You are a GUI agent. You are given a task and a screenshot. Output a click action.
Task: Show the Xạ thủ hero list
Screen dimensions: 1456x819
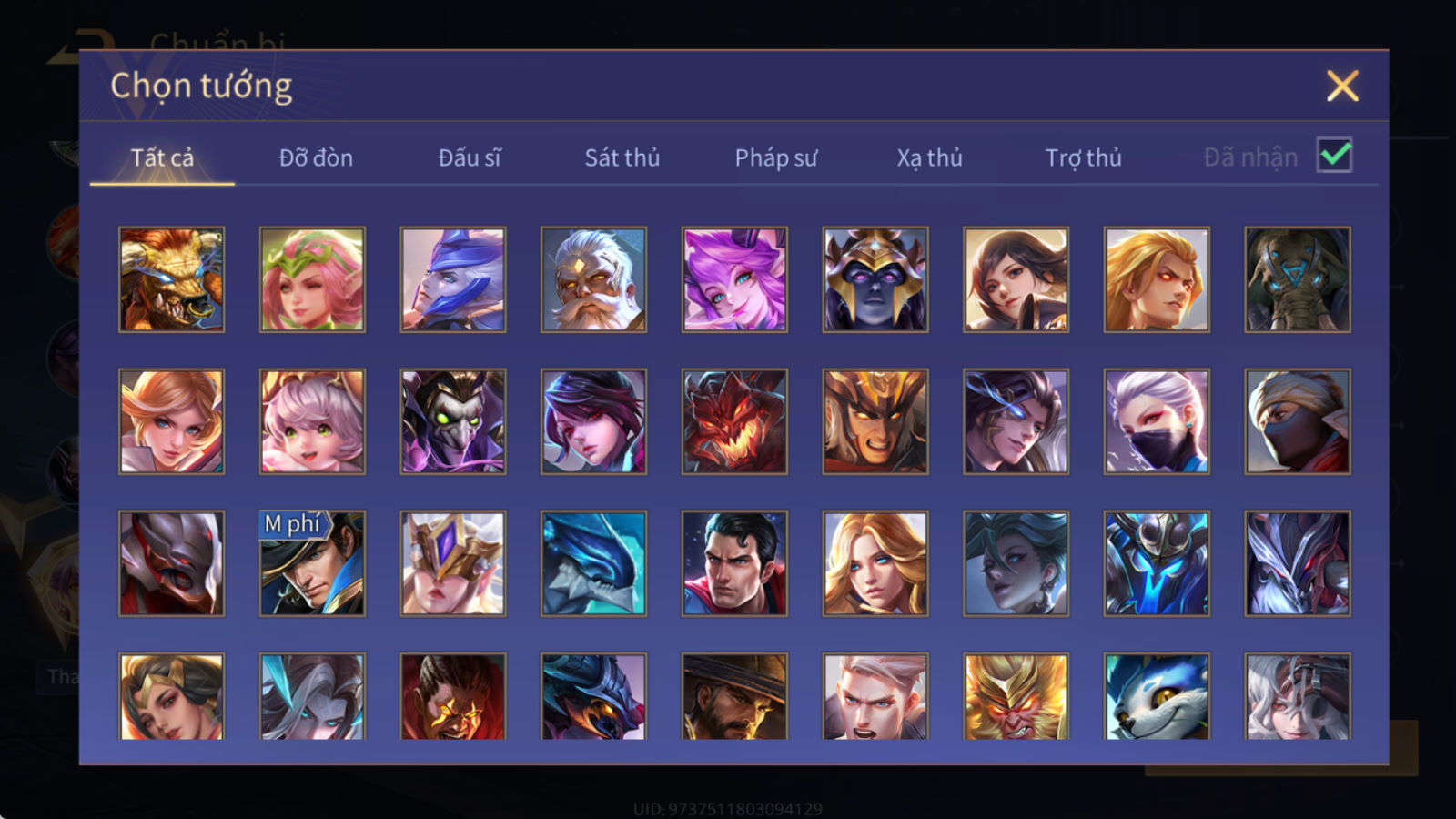click(x=929, y=157)
